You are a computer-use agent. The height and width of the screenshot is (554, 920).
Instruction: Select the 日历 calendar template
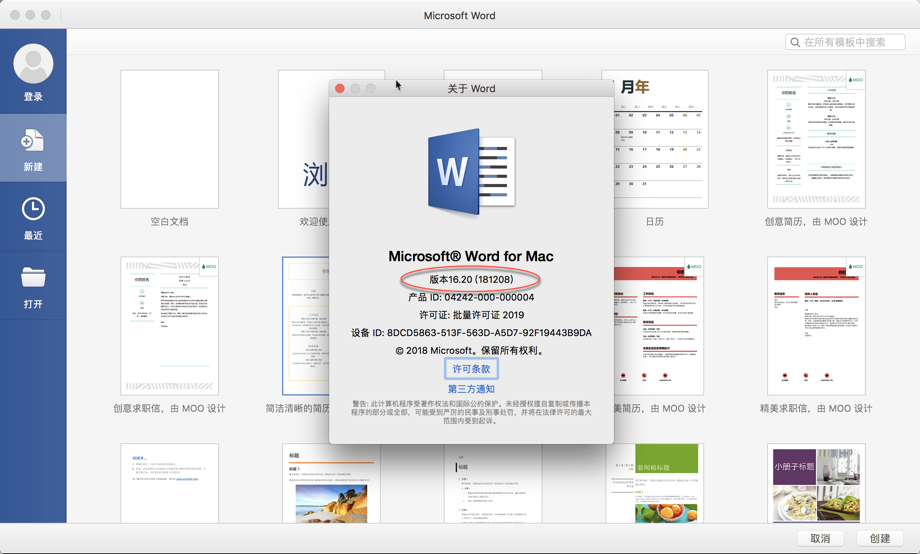(655, 139)
